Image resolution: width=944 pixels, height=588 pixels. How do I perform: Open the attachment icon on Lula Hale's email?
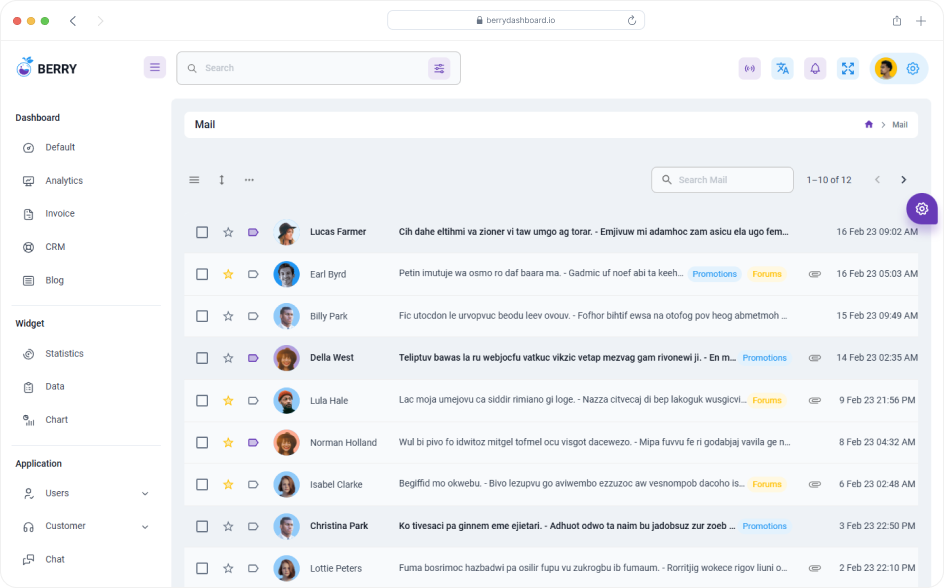coord(815,400)
